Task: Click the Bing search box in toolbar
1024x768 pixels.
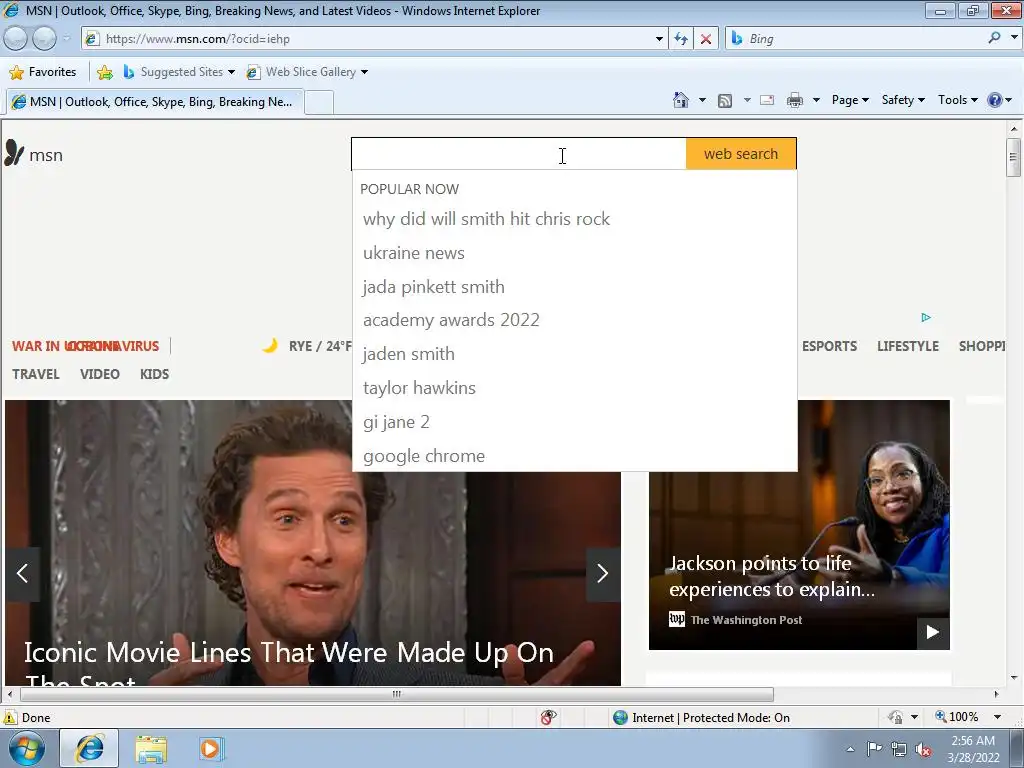Action: coord(863,39)
